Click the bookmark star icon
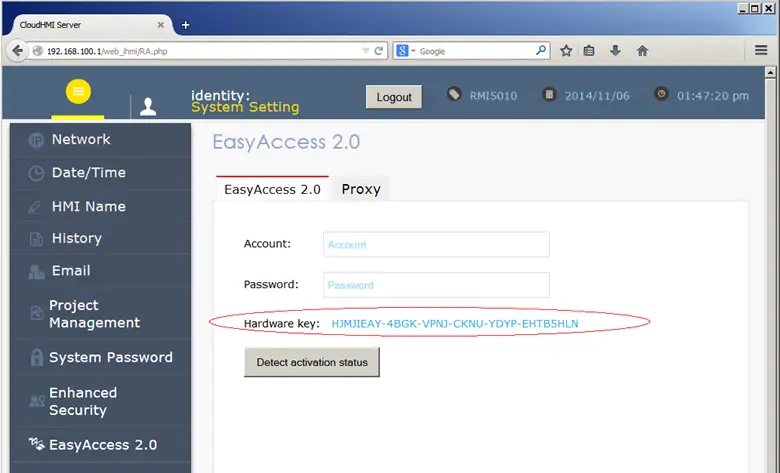Image resolution: width=780 pixels, height=473 pixels. coord(566,51)
